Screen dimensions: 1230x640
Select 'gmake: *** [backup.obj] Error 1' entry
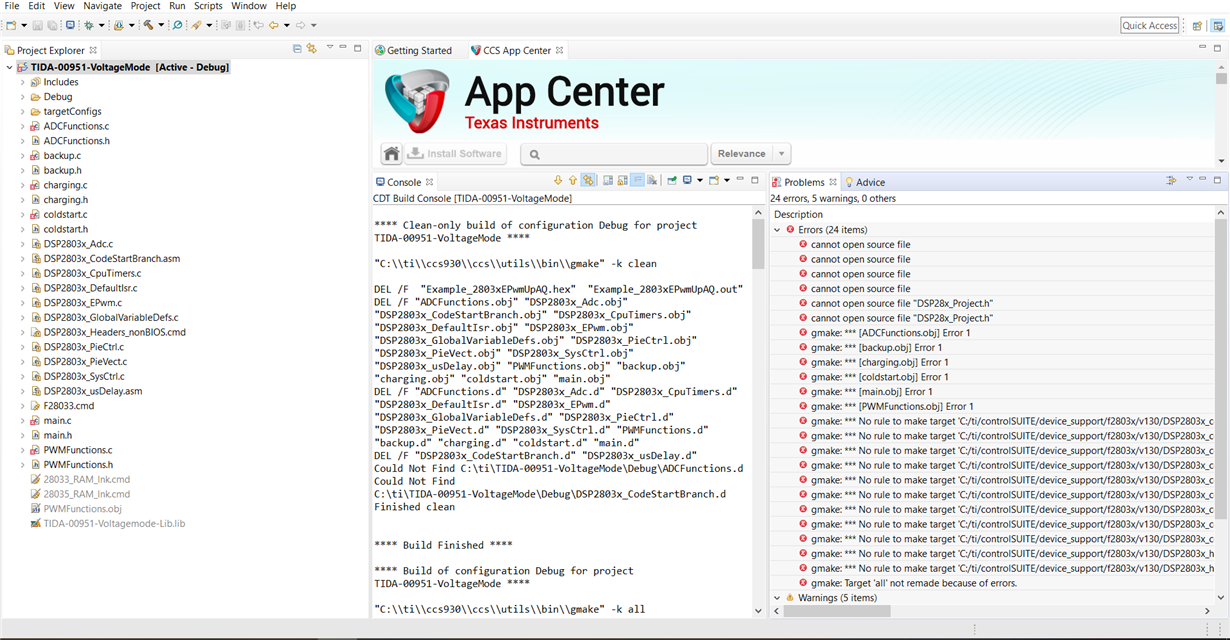(x=879, y=347)
